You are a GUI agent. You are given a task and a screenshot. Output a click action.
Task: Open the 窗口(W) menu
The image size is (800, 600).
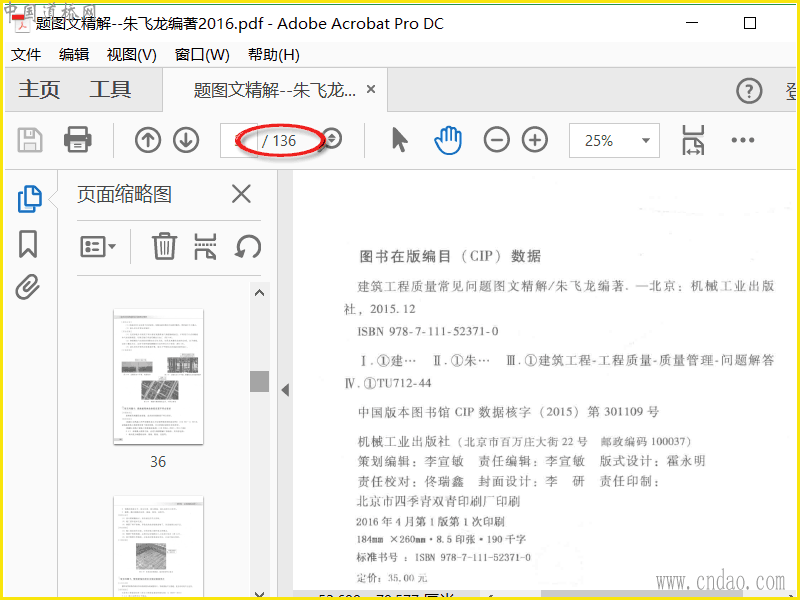pos(202,55)
